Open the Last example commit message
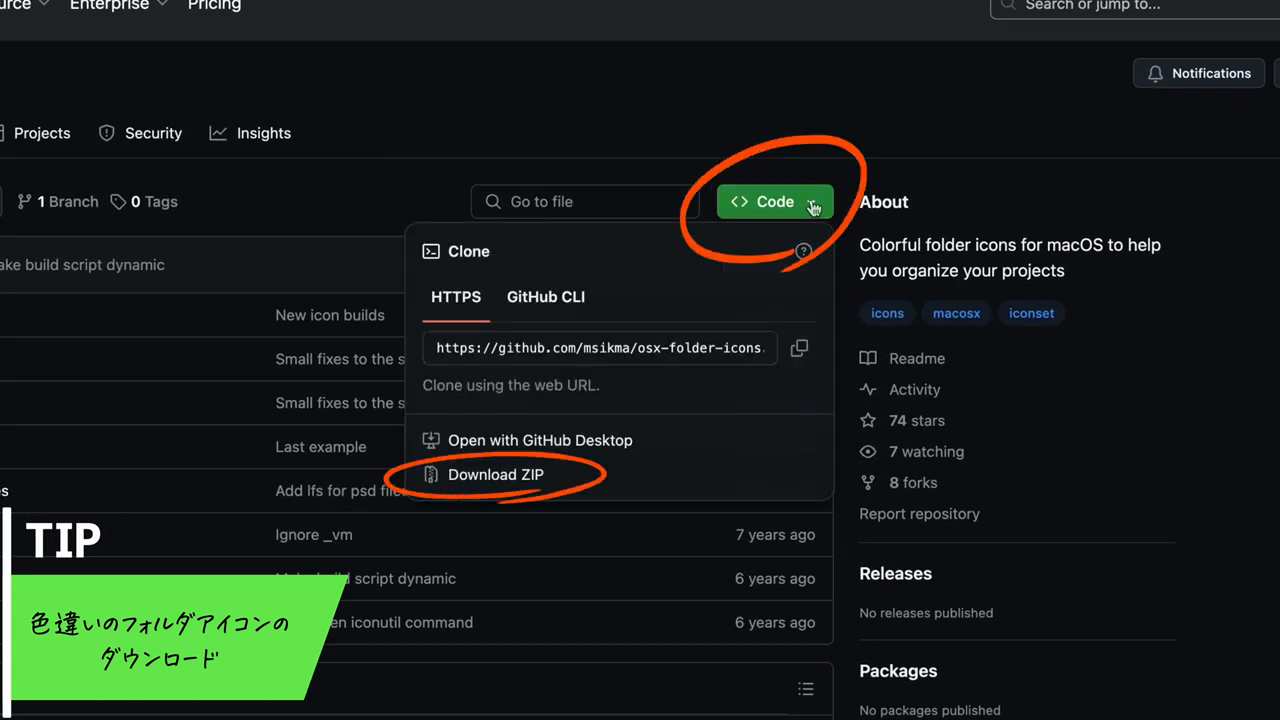 321,447
